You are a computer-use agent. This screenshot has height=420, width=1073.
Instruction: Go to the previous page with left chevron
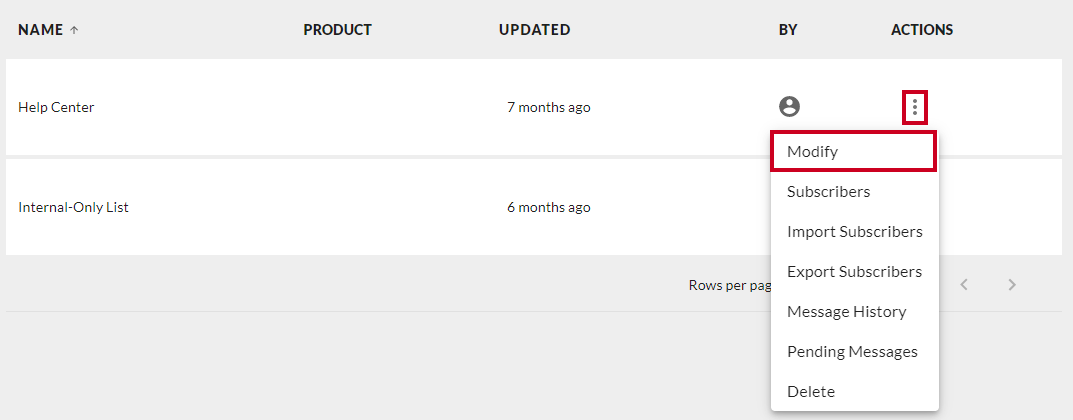(964, 285)
